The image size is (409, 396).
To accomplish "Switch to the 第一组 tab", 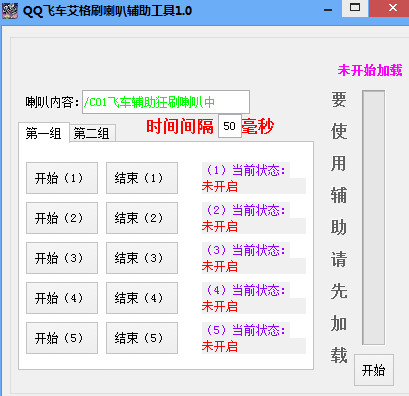I will (44, 133).
